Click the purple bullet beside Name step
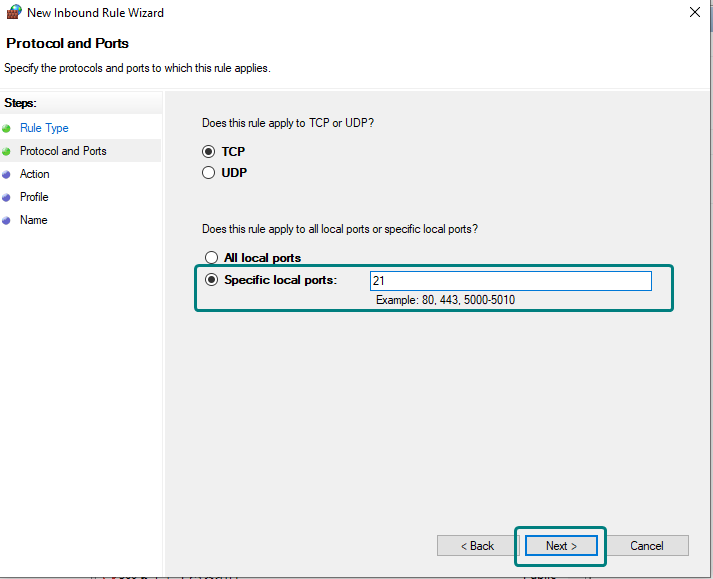This screenshot has height=579, width=713. click(x=7, y=221)
